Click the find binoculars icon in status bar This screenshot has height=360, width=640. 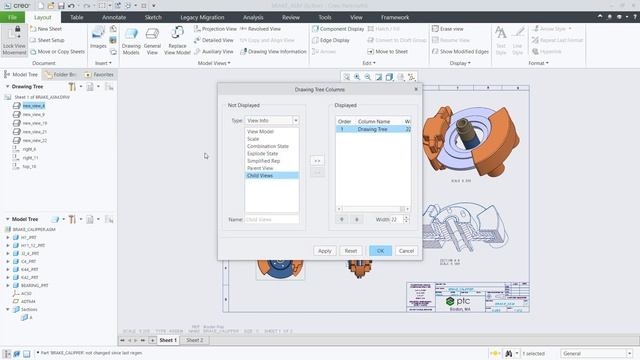coord(509,353)
